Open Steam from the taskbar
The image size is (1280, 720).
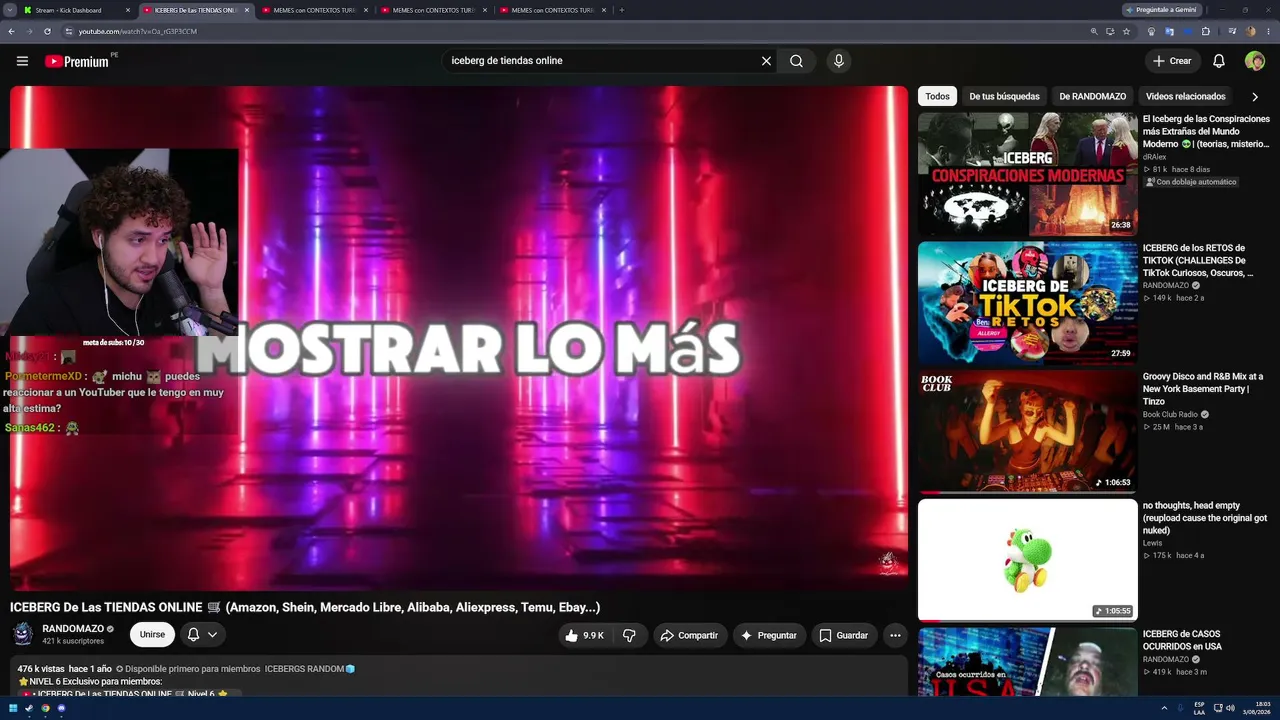(29, 708)
